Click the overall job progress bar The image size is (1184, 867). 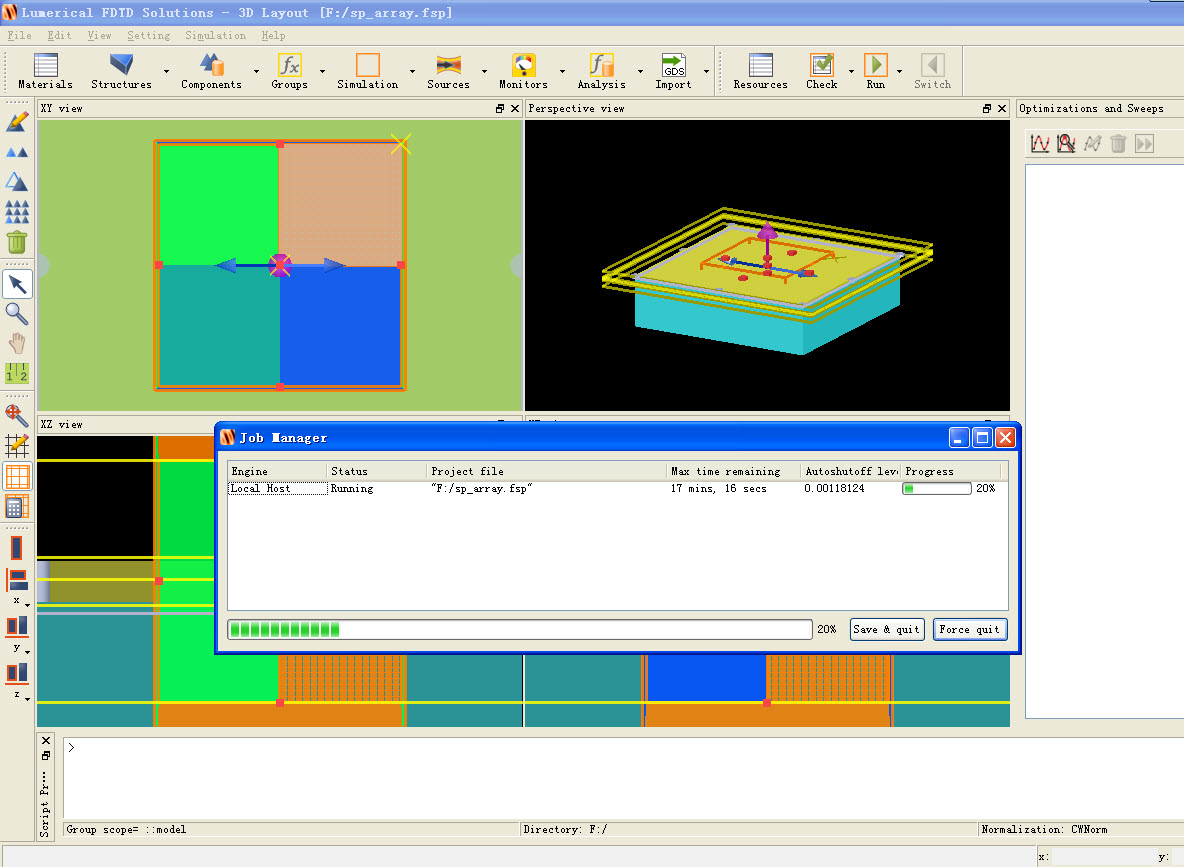click(520, 629)
